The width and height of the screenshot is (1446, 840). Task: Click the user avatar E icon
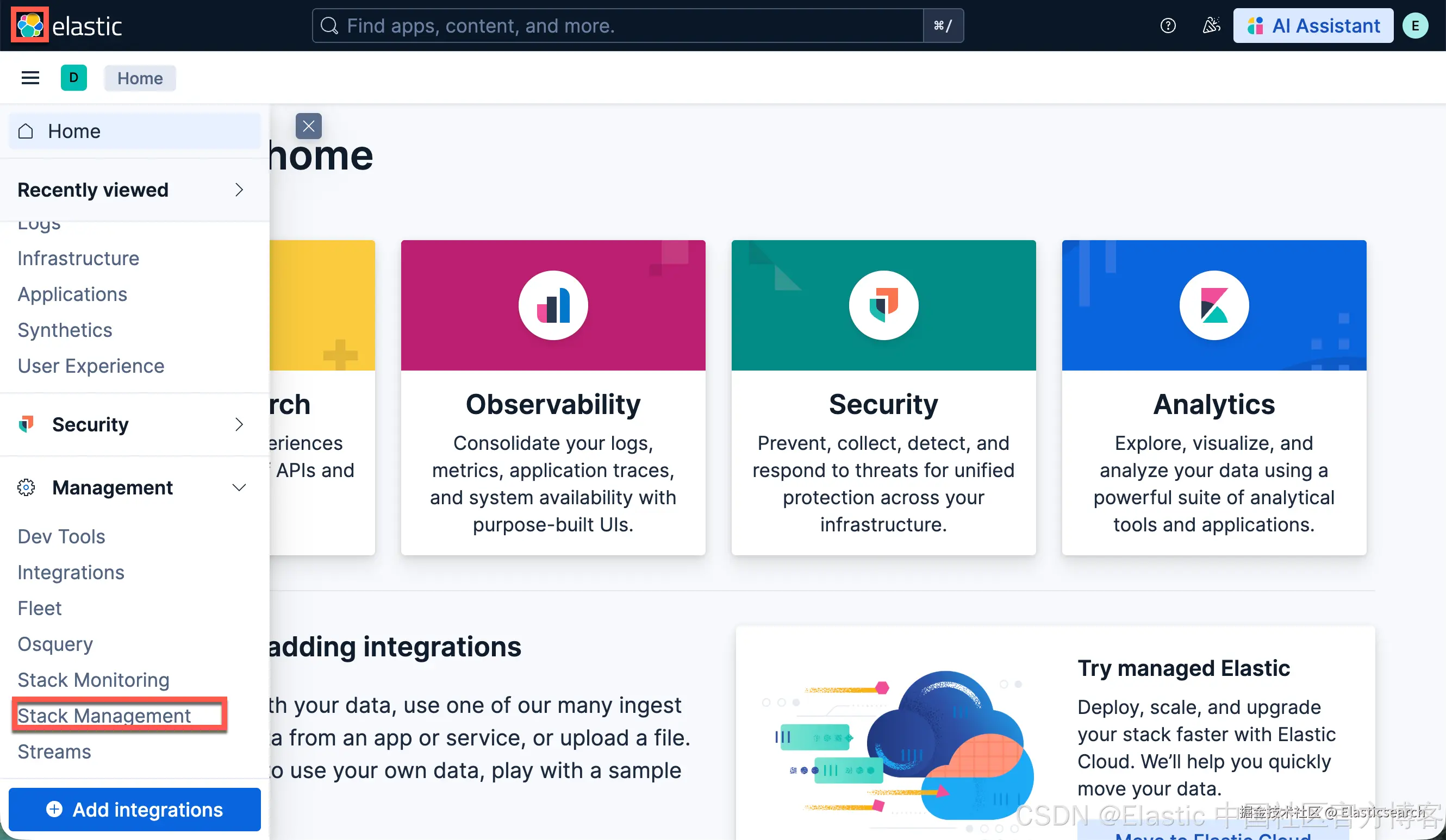point(1415,26)
